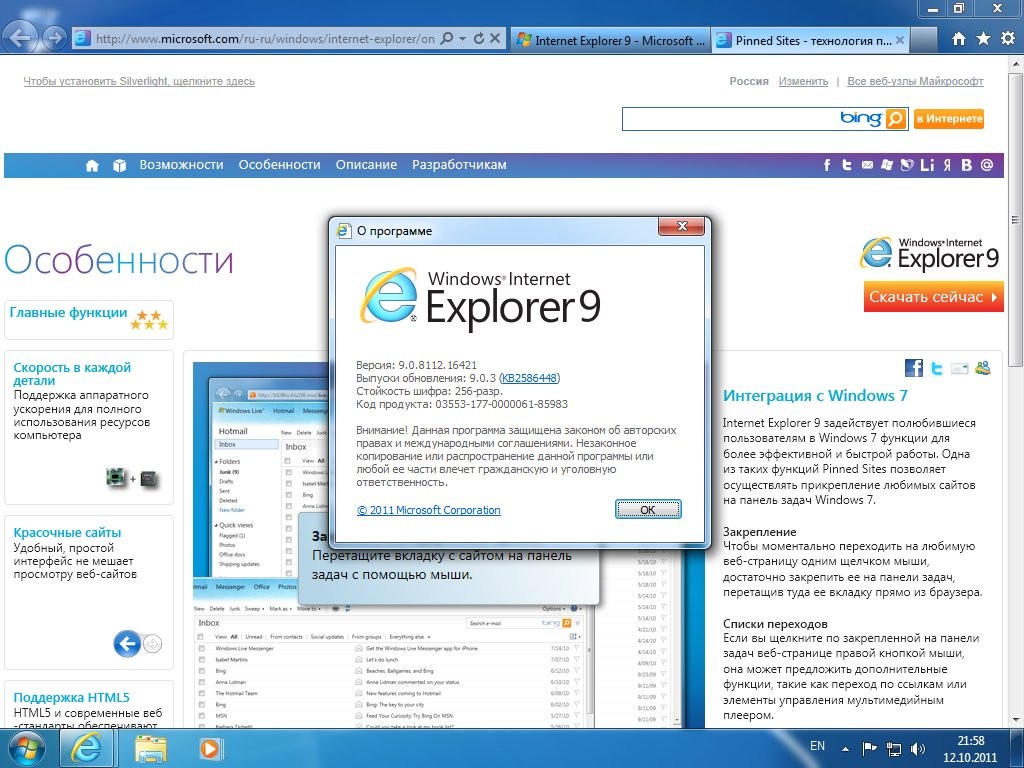Screen dimensions: 1024x768
Task: Click the browser Forward arrow button
Action: [x=55, y=39]
